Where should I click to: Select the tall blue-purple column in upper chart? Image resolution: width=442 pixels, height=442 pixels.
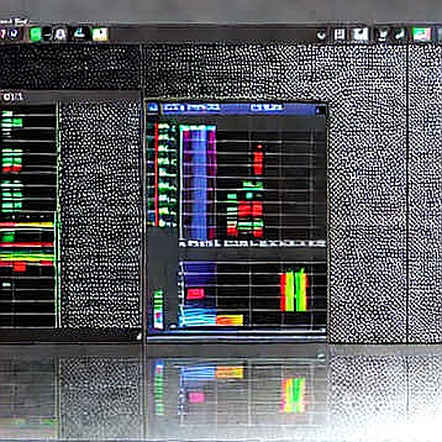coord(199,184)
